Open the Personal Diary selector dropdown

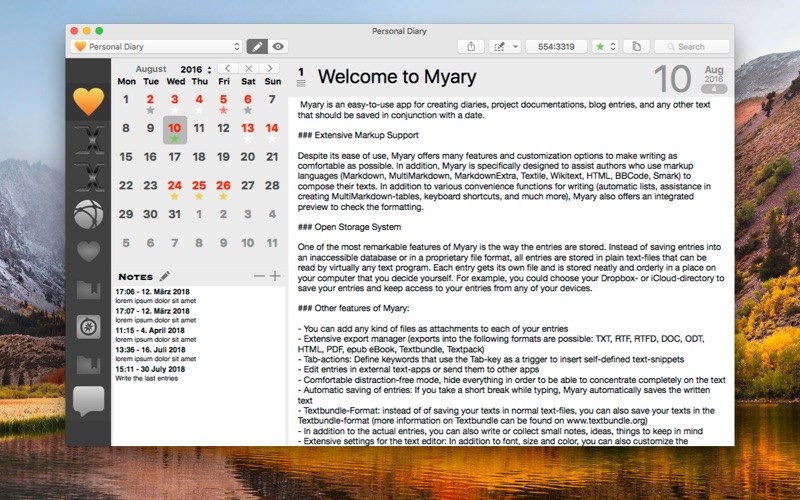(x=157, y=46)
